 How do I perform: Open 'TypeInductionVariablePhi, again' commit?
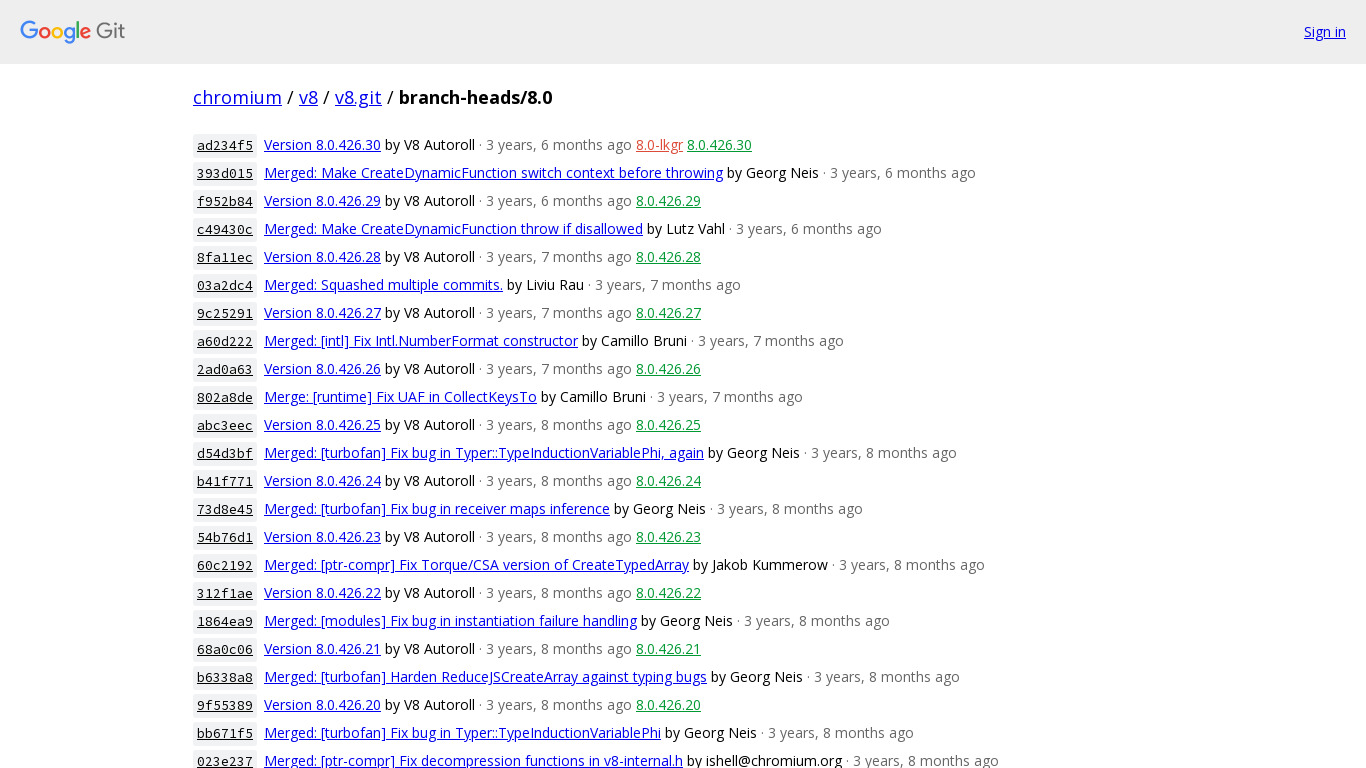coord(484,453)
